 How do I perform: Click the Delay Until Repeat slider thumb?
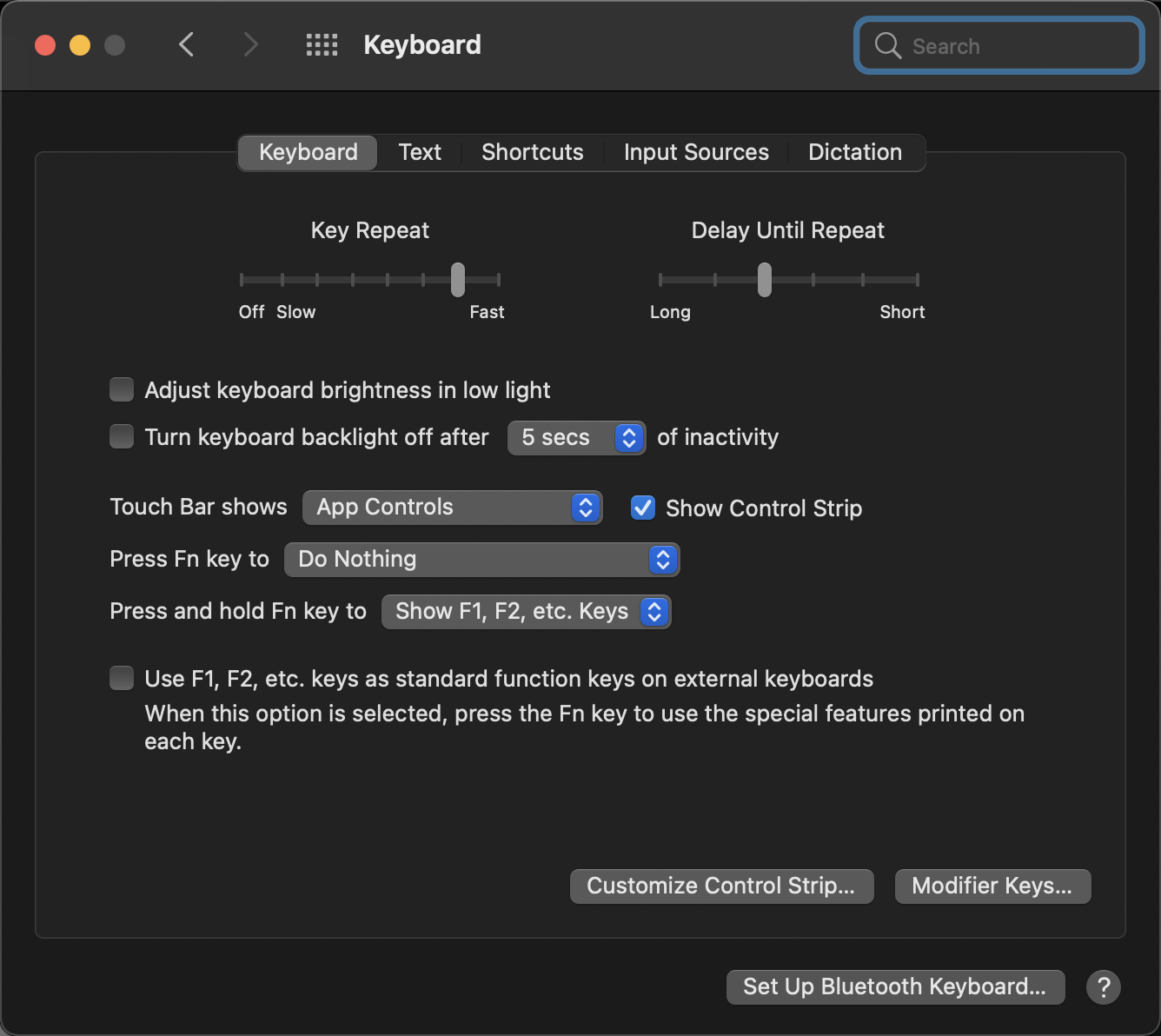pos(765,280)
